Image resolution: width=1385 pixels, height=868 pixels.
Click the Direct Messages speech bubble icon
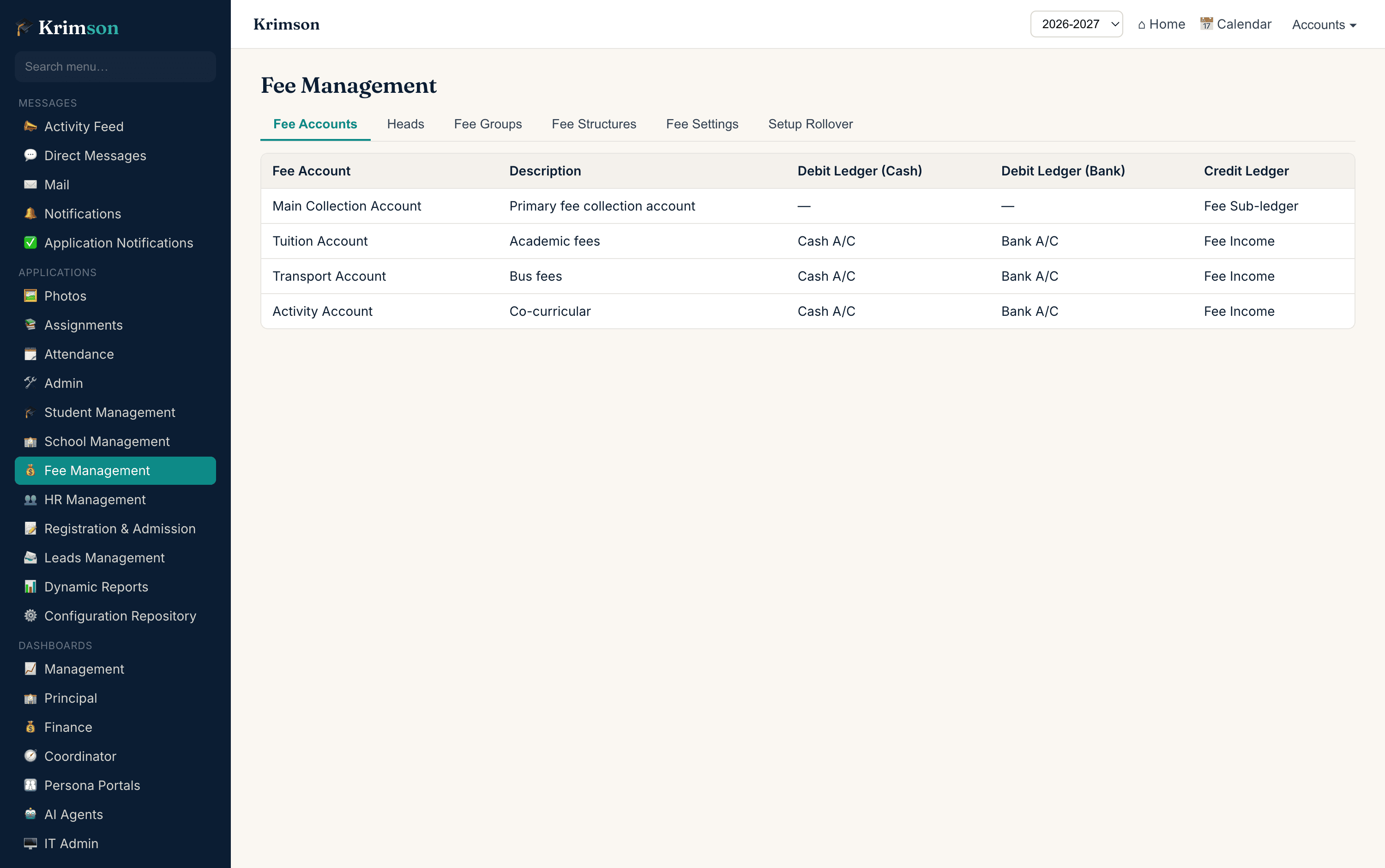tap(30, 156)
